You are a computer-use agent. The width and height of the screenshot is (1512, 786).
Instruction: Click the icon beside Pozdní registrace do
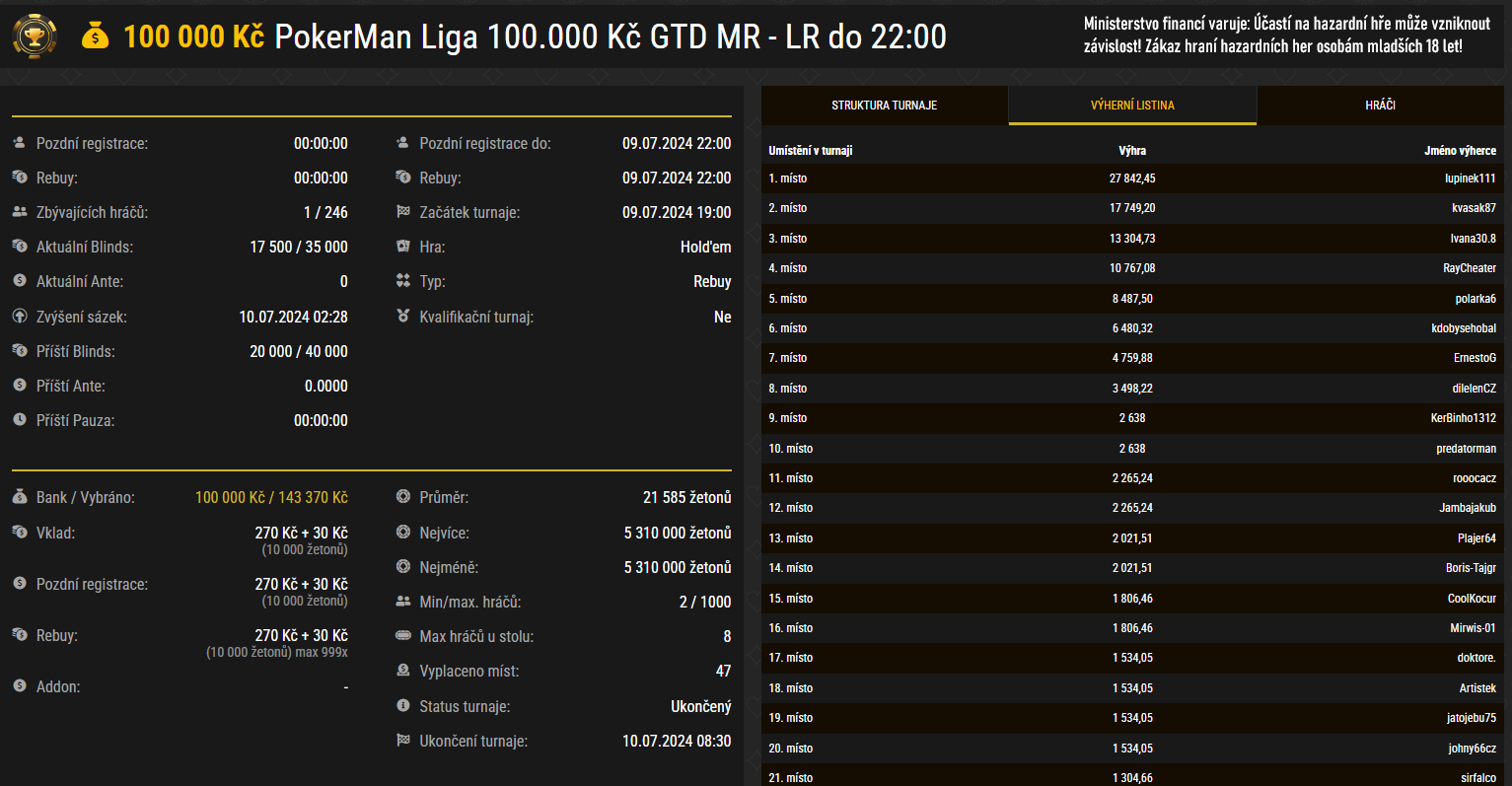(402, 143)
